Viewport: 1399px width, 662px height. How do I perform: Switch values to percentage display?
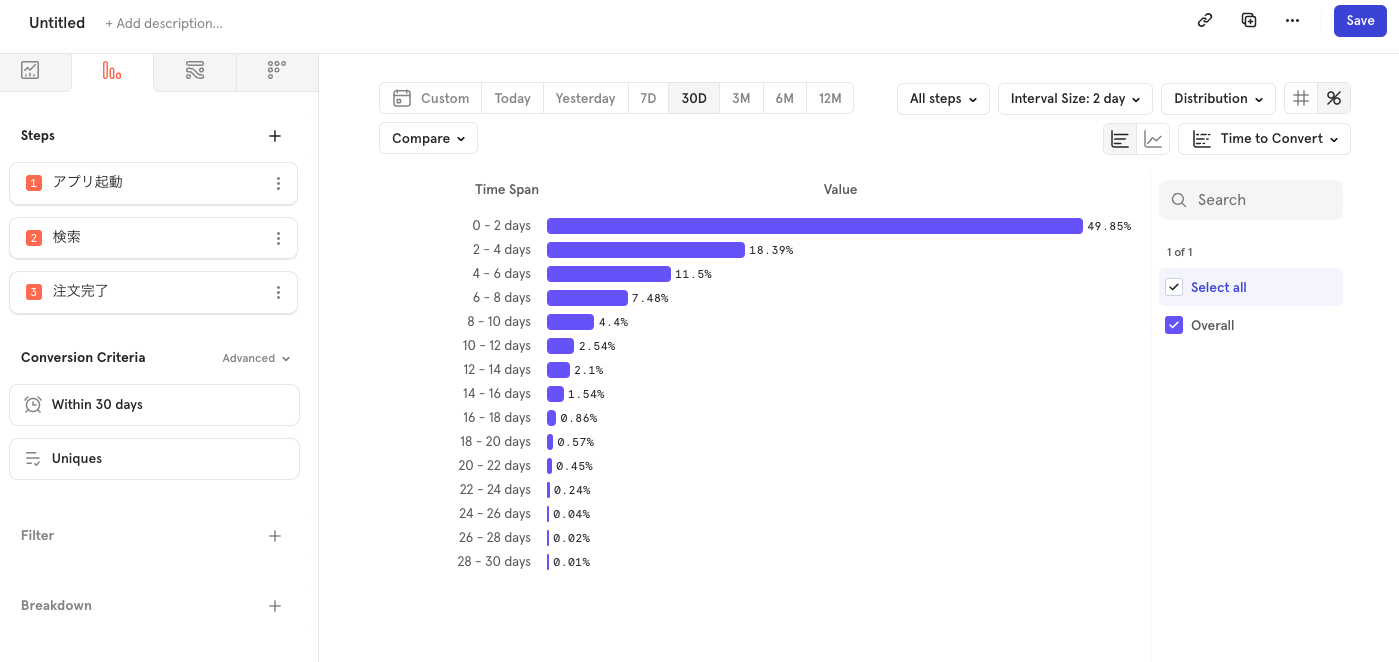(x=1333, y=99)
